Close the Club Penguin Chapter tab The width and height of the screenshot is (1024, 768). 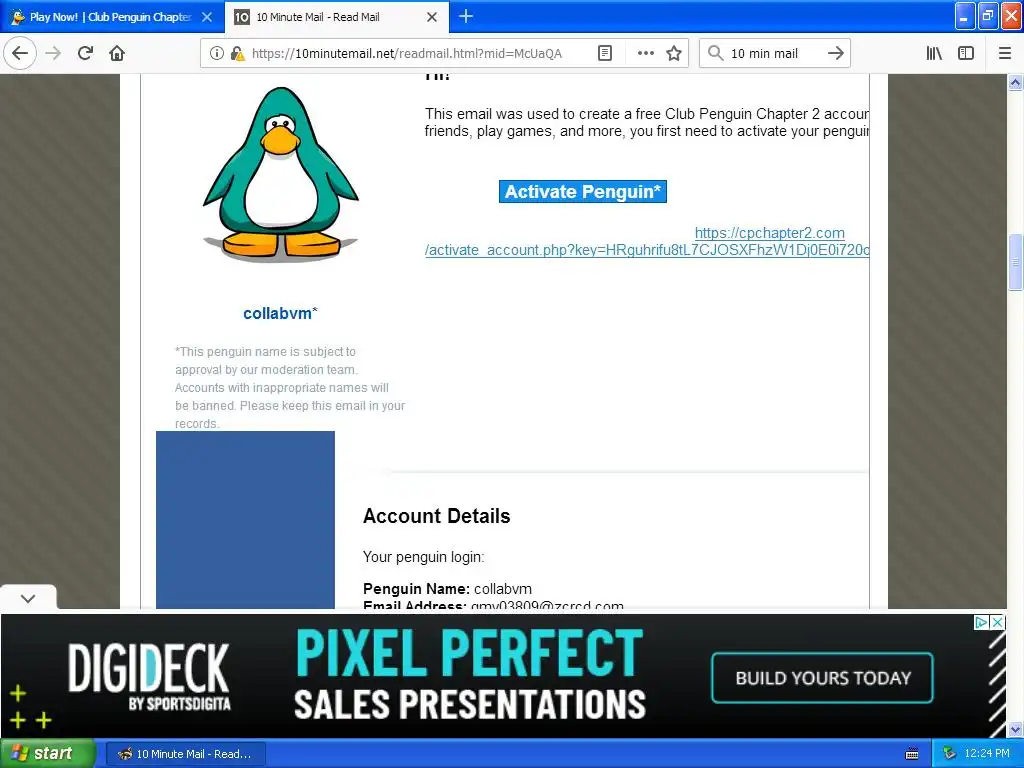coord(207,17)
